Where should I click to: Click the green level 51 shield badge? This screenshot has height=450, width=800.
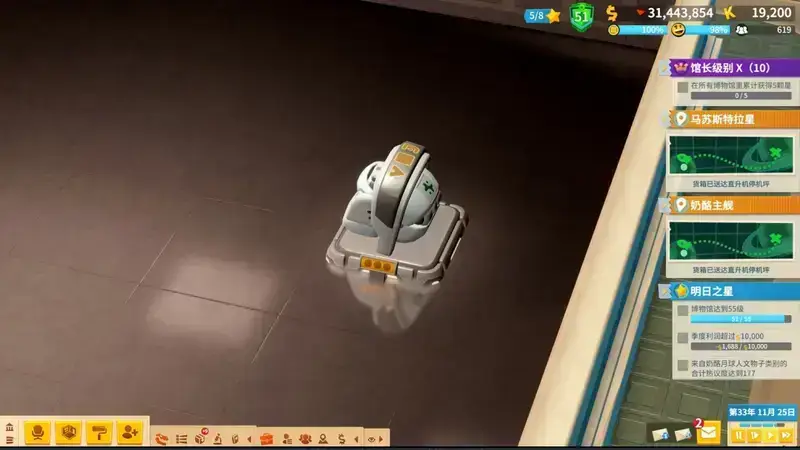(582, 15)
